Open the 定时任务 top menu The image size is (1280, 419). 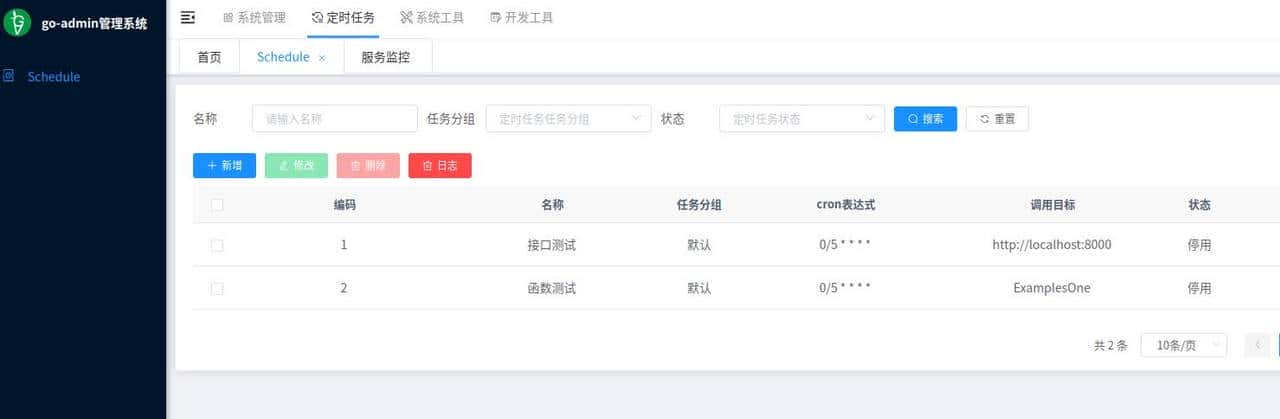coord(343,18)
